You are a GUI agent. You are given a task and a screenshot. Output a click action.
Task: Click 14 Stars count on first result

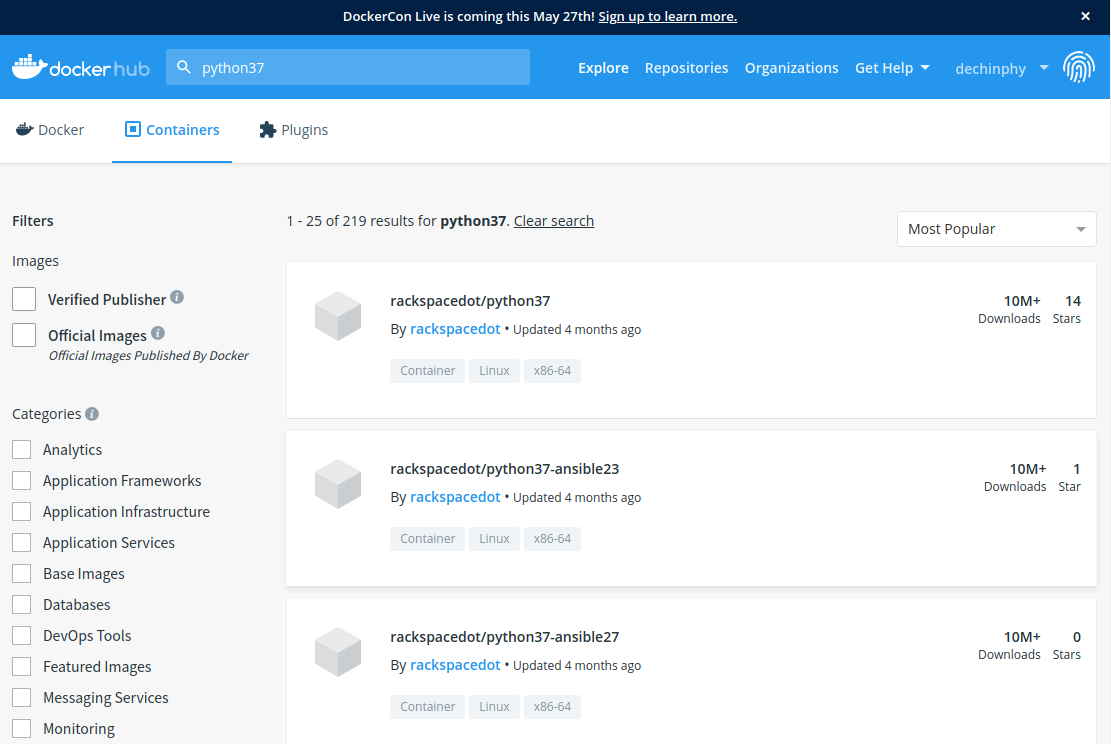pos(1067,309)
